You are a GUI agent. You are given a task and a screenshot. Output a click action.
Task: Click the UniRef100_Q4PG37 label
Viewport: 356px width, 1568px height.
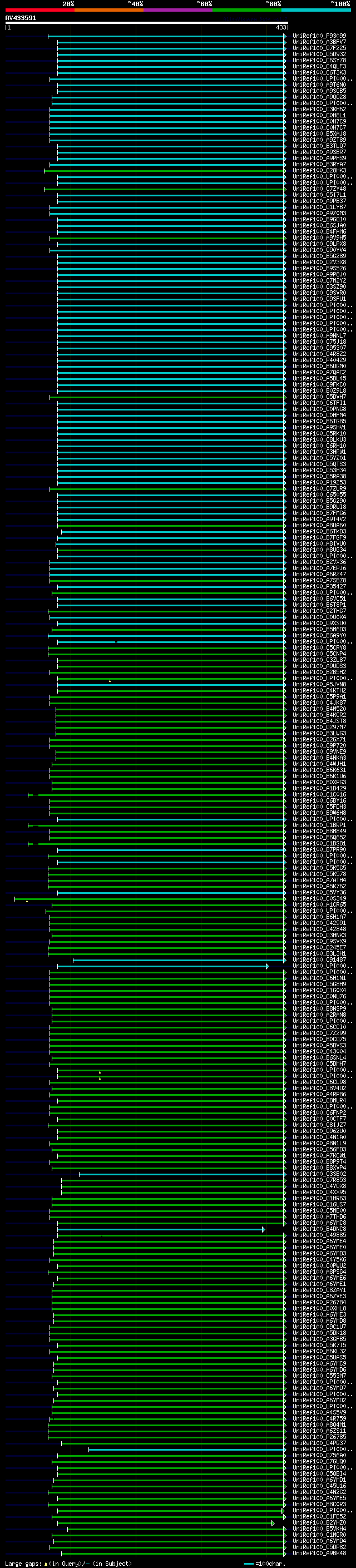point(319,1444)
